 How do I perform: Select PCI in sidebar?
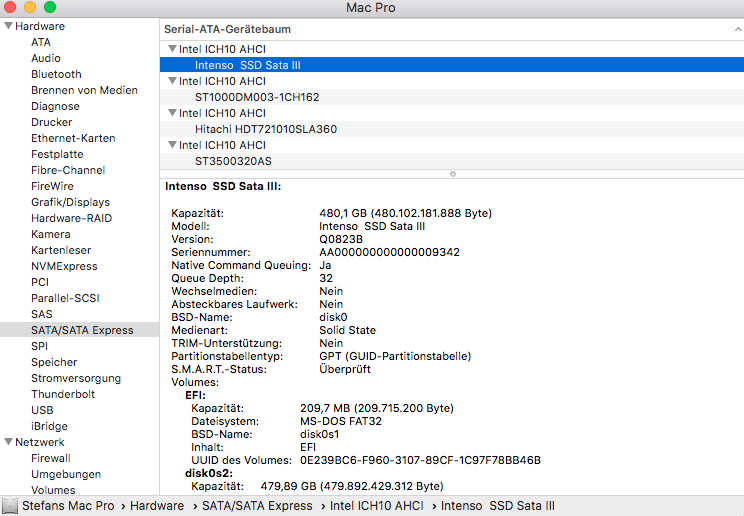pyautogui.click(x=40, y=282)
